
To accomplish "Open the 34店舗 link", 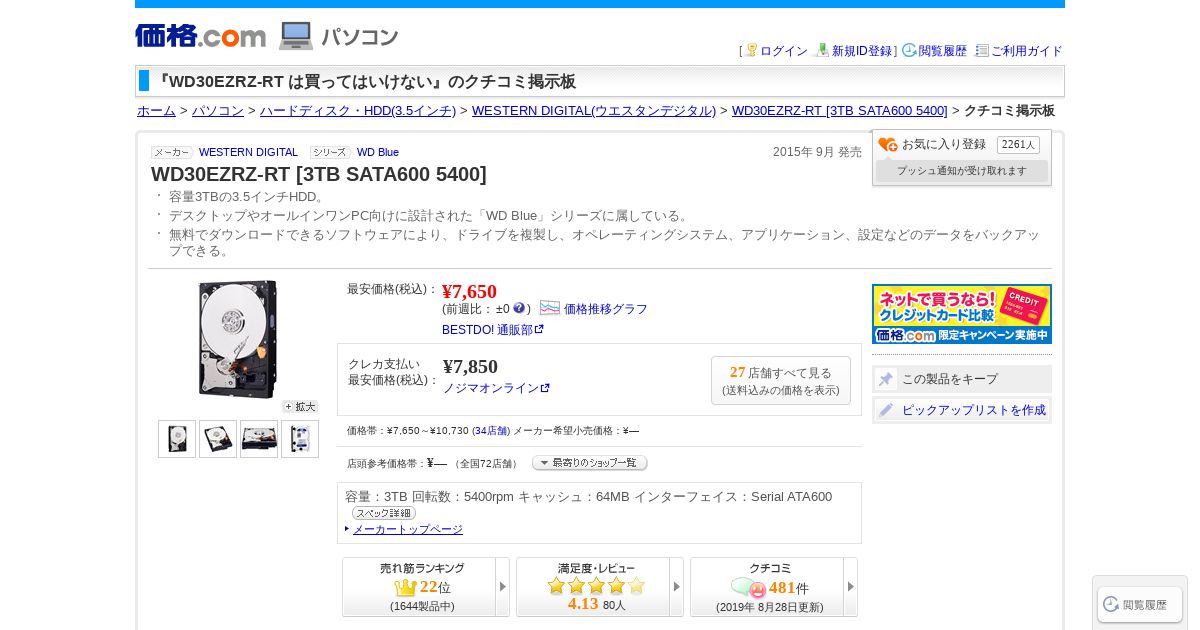I will (x=491, y=431).
